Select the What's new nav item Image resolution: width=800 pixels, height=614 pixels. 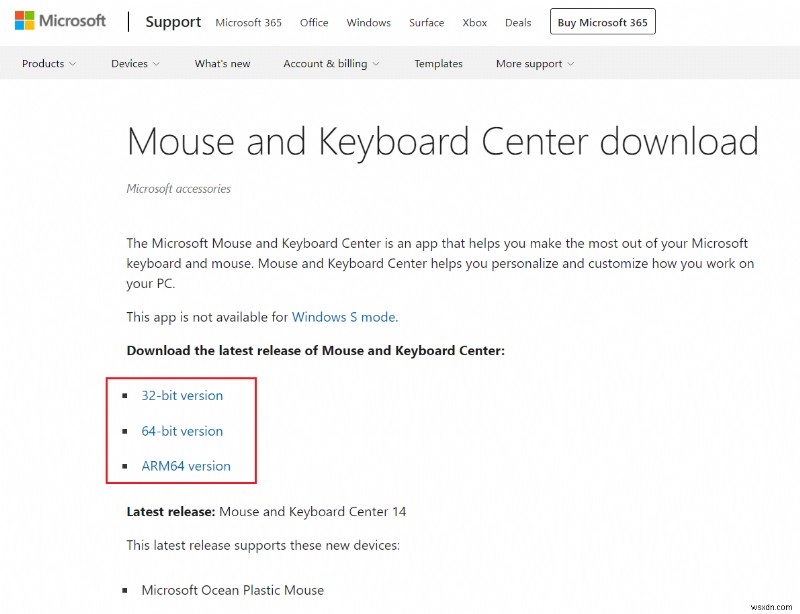click(222, 63)
